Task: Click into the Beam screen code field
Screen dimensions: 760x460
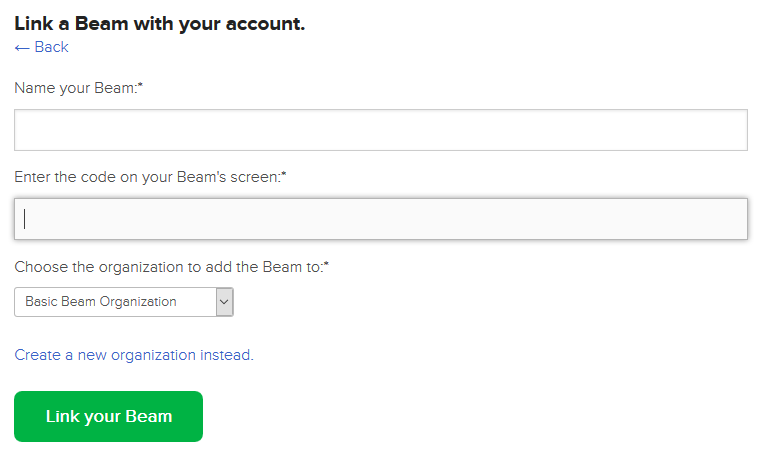Action: point(380,219)
